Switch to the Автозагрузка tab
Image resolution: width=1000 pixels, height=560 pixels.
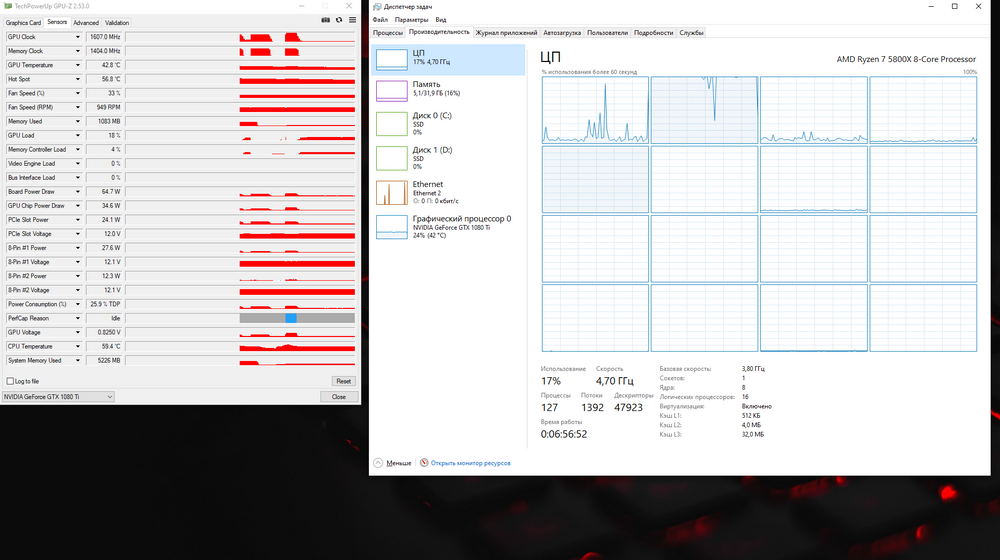(x=562, y=33)
